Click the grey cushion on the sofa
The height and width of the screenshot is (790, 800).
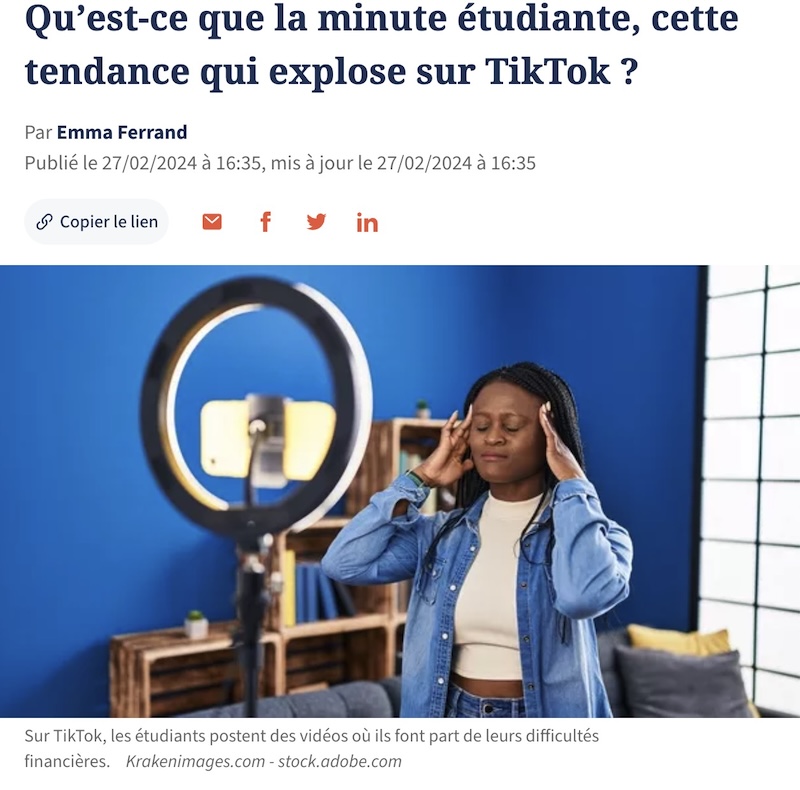[681, 681]
